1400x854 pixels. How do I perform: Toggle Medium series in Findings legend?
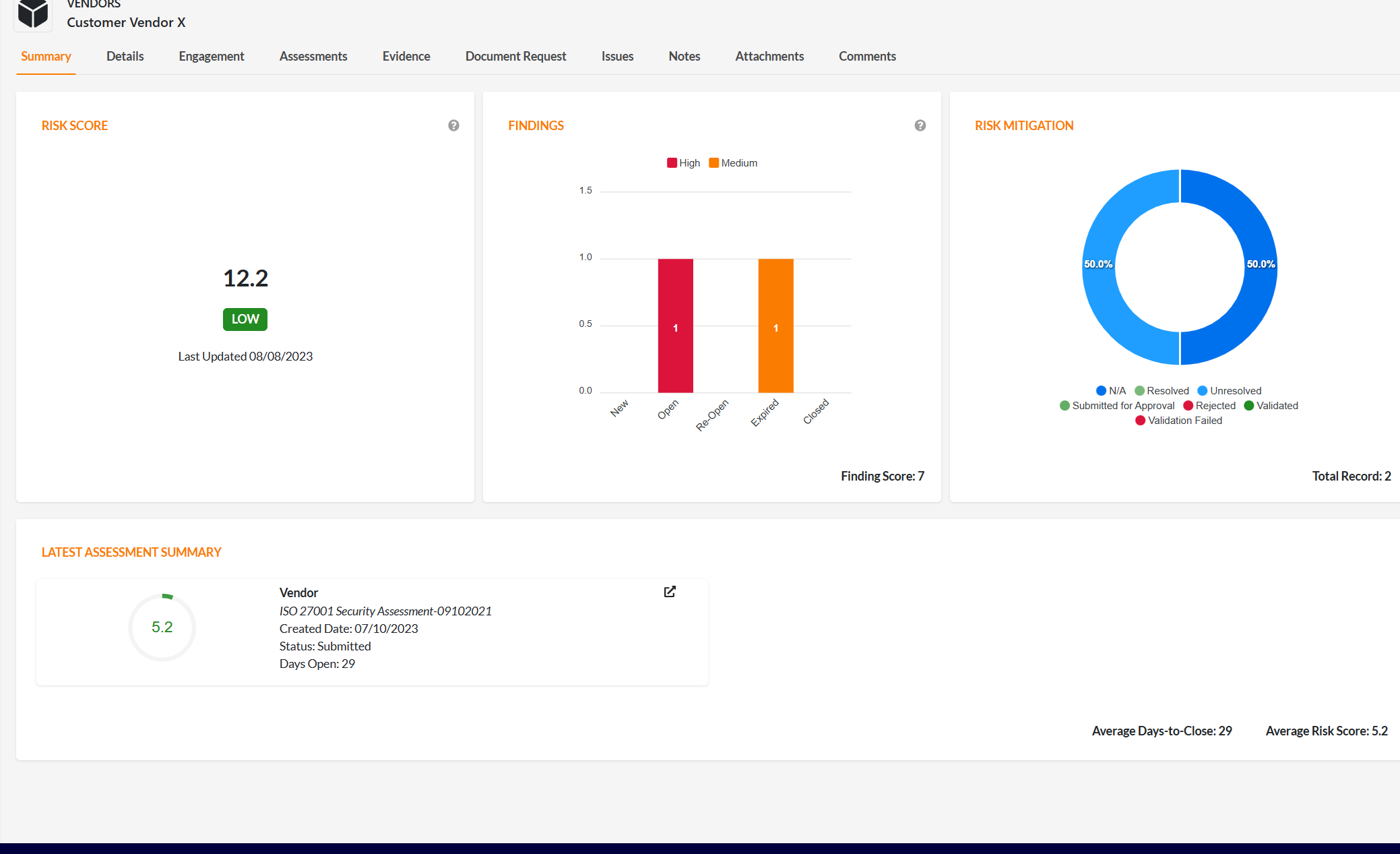(x=733, y=163)
